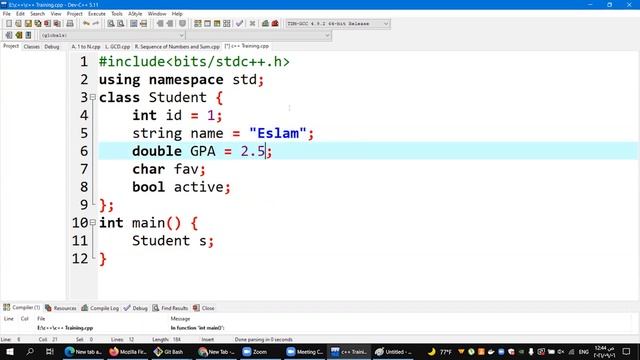The height and width of the screenshot is (360, 640).
Task: Click the Compile toolbar icon
Action: point(198,24)
